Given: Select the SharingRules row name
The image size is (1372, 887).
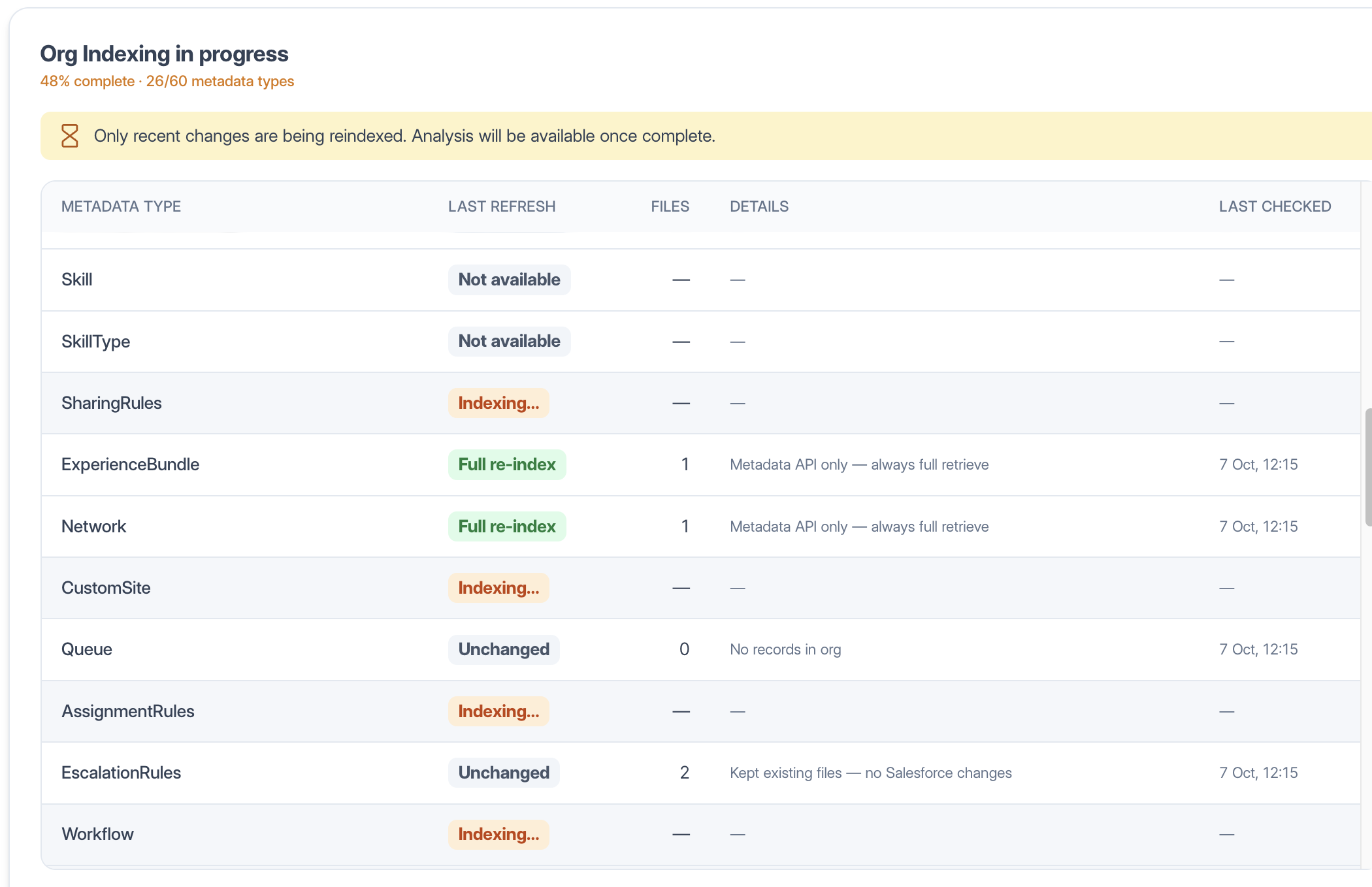Looking at the screenshot, I should tap(112, 403).
